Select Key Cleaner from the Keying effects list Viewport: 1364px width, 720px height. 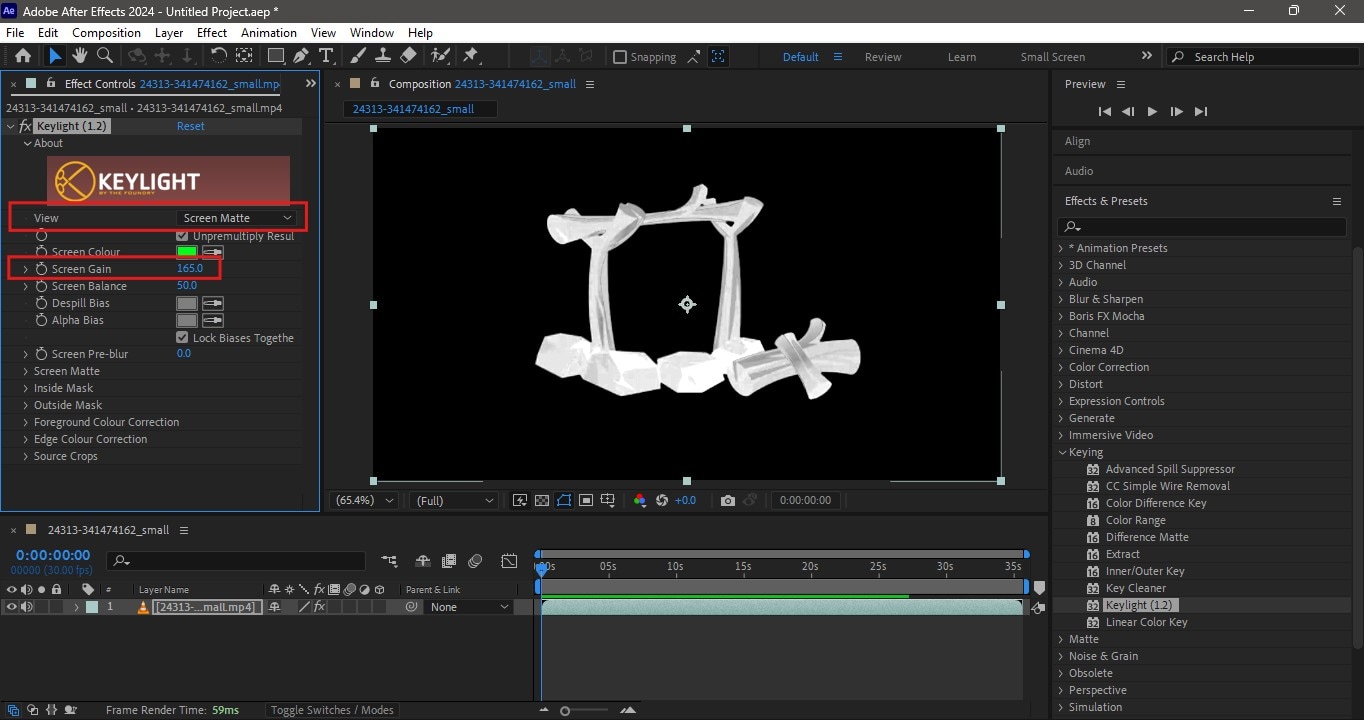1135,588
